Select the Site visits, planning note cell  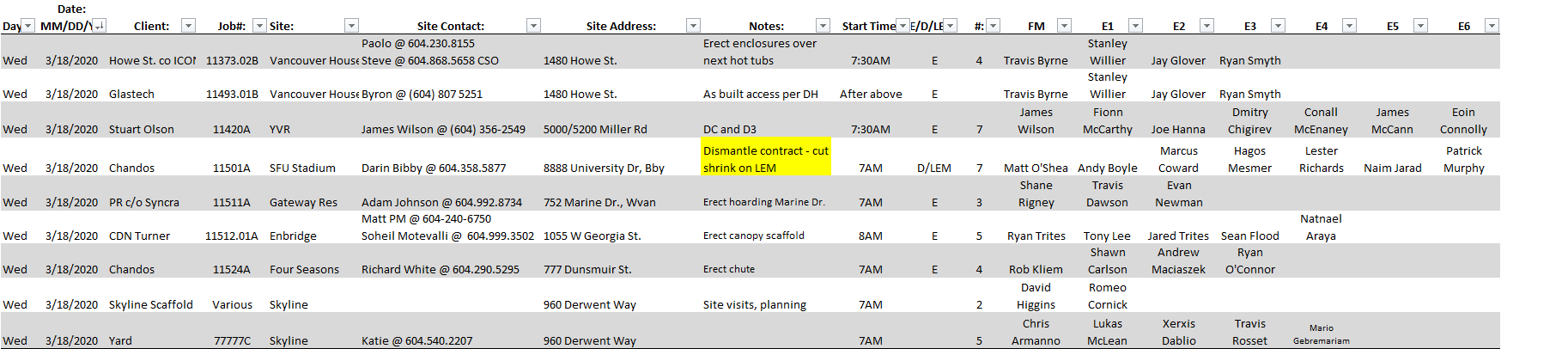coord(754,305)
